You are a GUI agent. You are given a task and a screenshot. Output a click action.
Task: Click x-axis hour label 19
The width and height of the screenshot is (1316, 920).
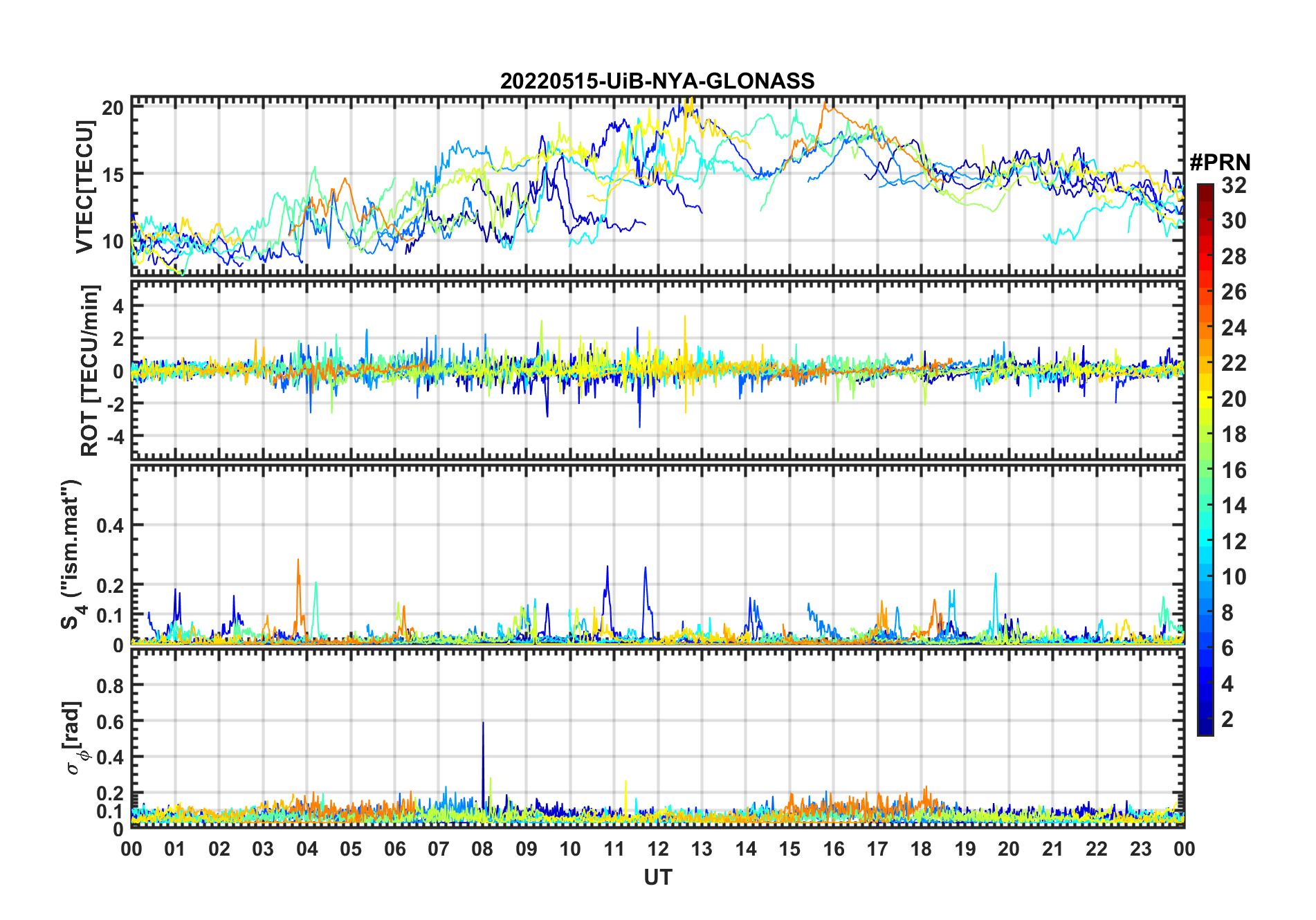[965, 849]
